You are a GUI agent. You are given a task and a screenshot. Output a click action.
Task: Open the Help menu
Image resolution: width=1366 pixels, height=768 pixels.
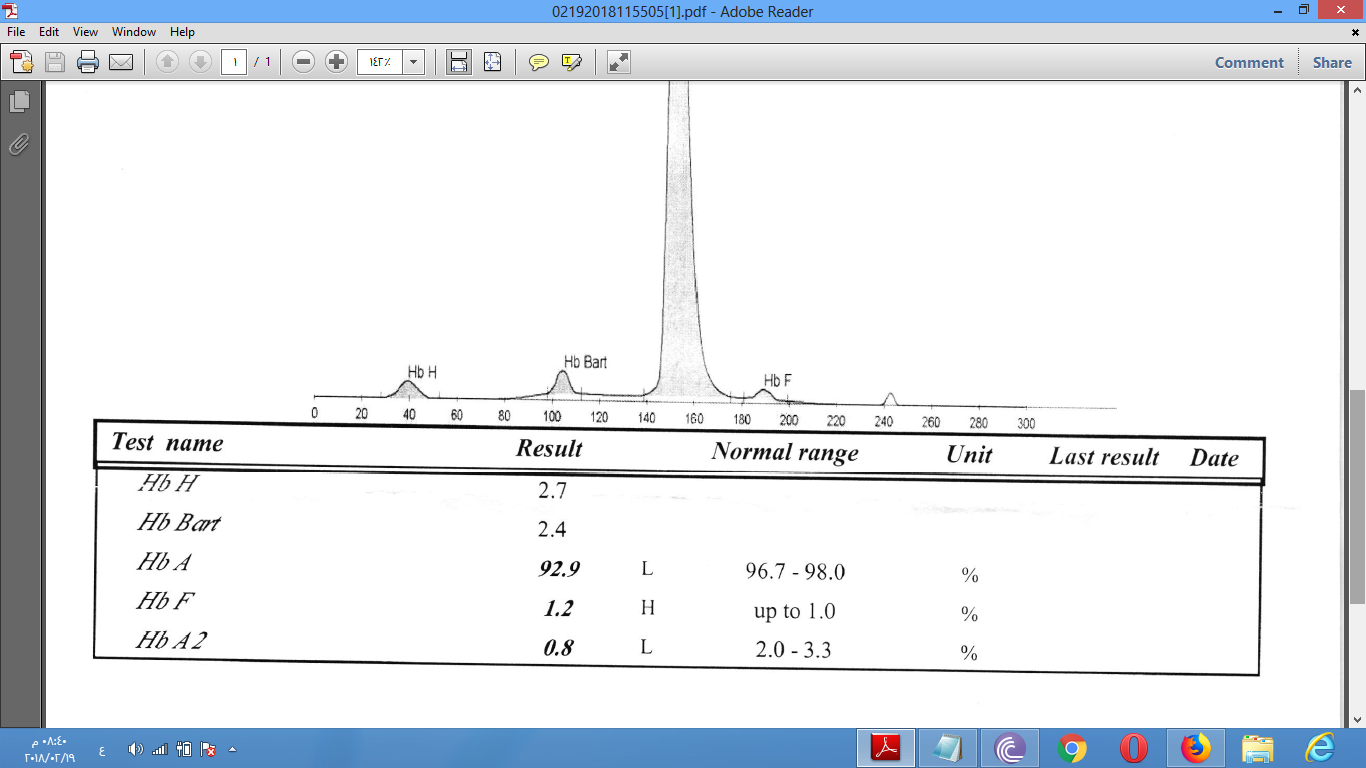click(x=182, y=32)
